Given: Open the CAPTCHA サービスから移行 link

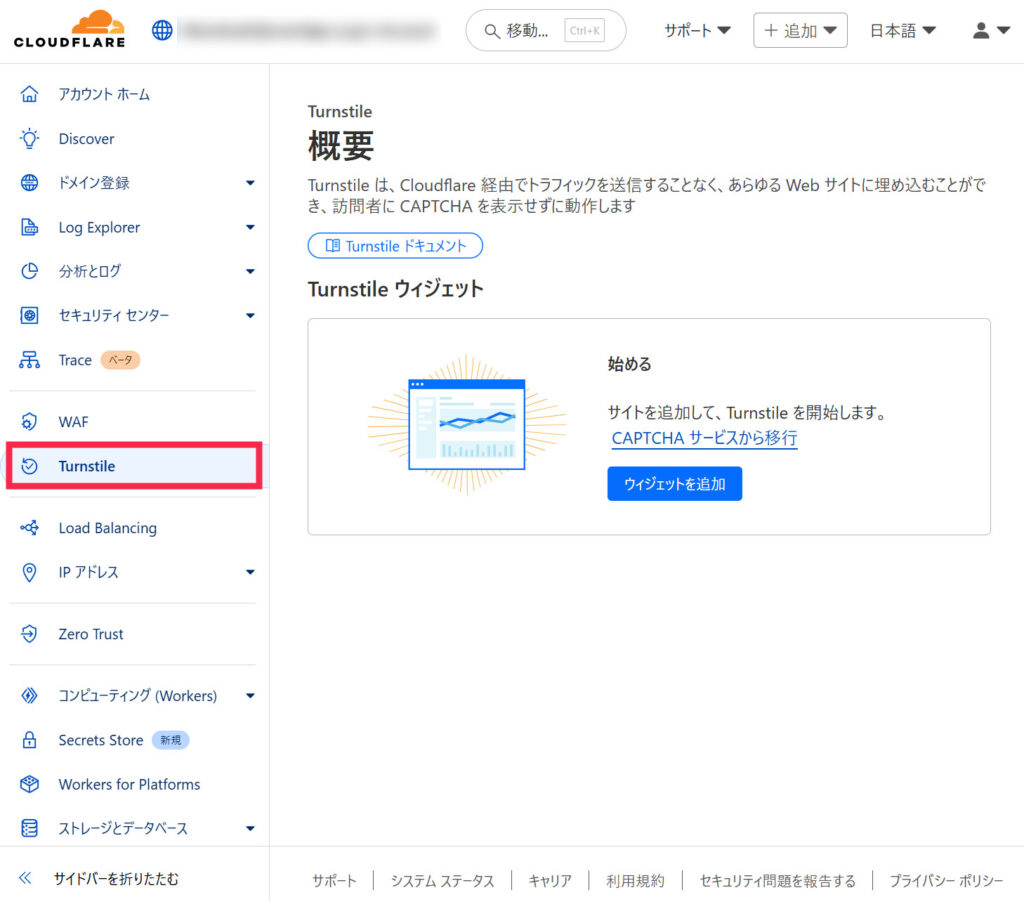Looking at the screenshot, I should click(704, 438).
